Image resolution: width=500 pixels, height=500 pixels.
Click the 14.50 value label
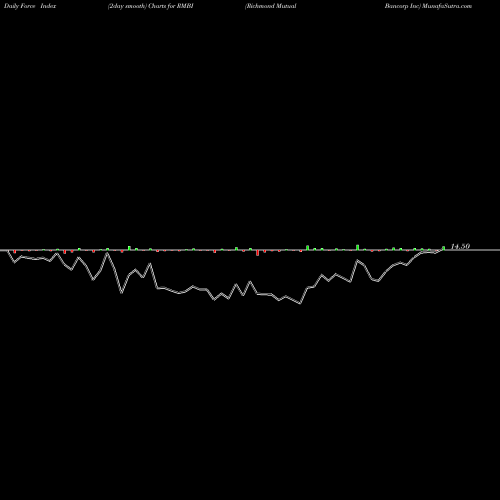[460, 246]
